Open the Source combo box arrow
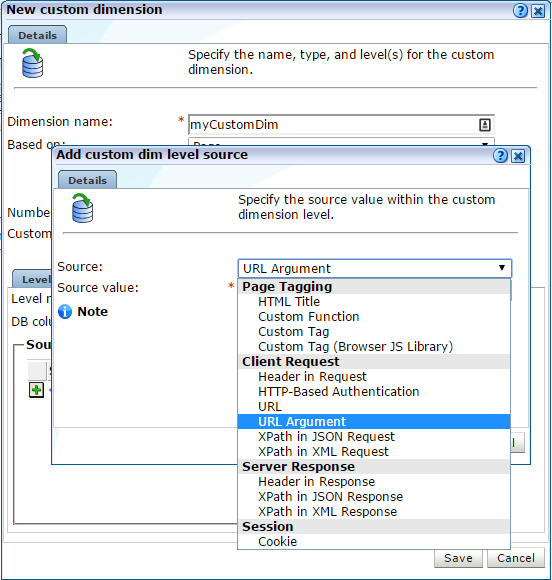Viewport: 552px width, 580px height. click(502, 268)
